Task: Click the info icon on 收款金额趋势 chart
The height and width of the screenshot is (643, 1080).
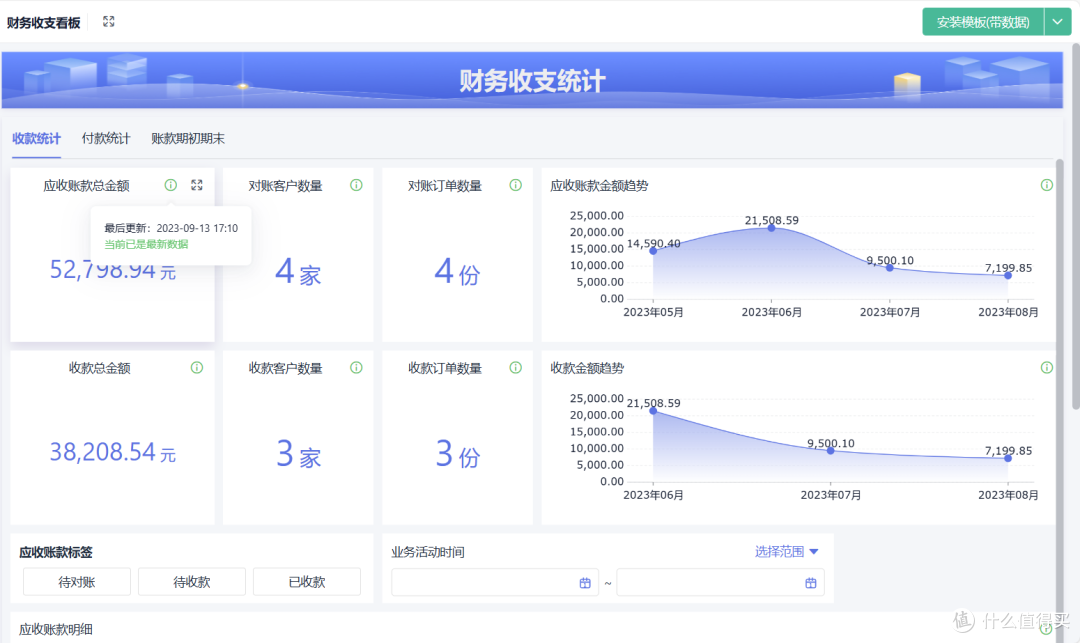Action: click(x=1046, y=368)
